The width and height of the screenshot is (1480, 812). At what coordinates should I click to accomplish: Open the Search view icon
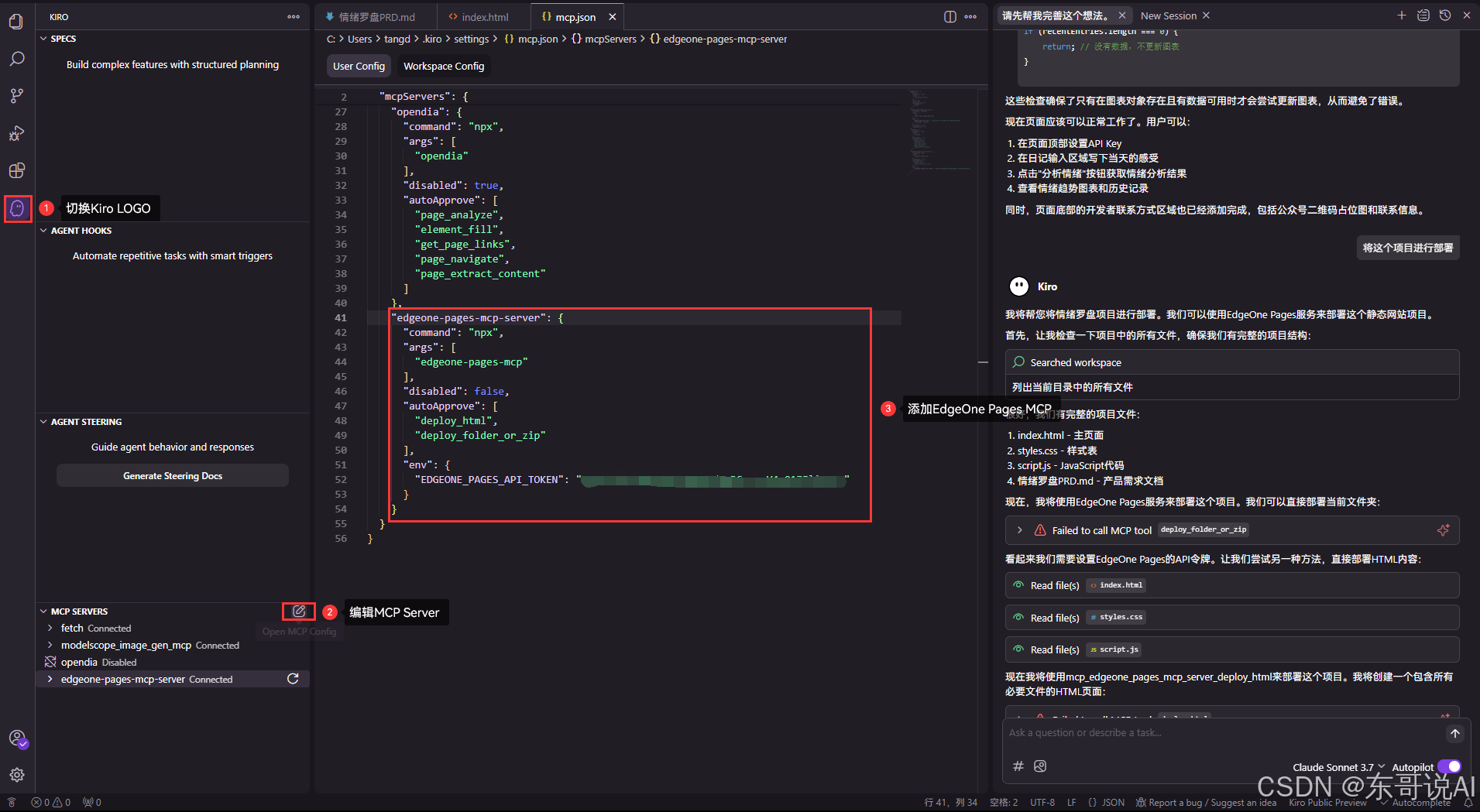click(16, 59)
